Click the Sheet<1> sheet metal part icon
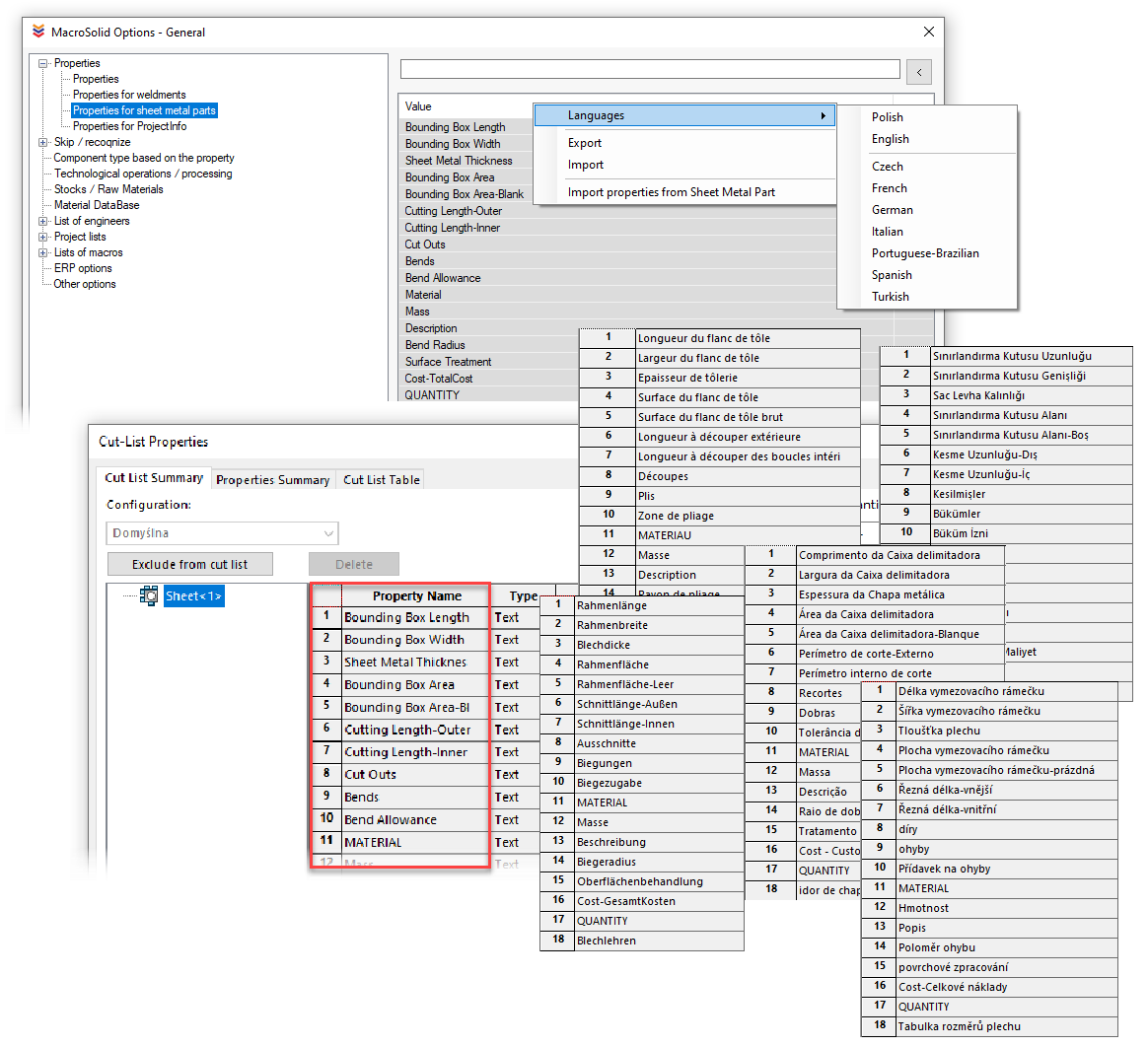Viewport: 1148px width, 1047px height. click(149, 595)
